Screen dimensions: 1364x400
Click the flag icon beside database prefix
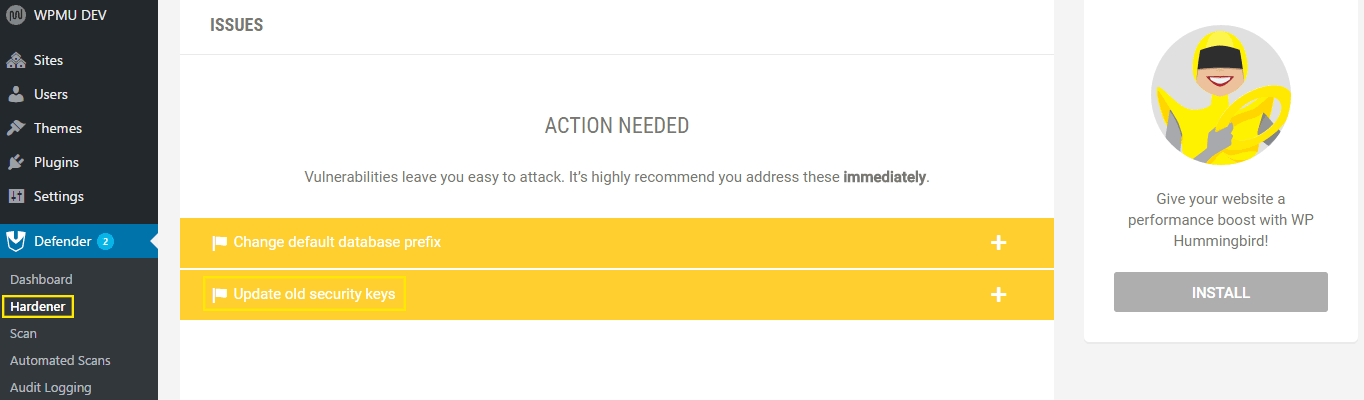point(219,243)
